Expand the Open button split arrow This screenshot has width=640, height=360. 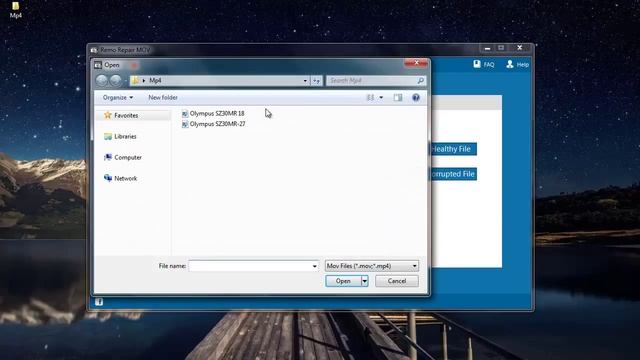point(364,281)
